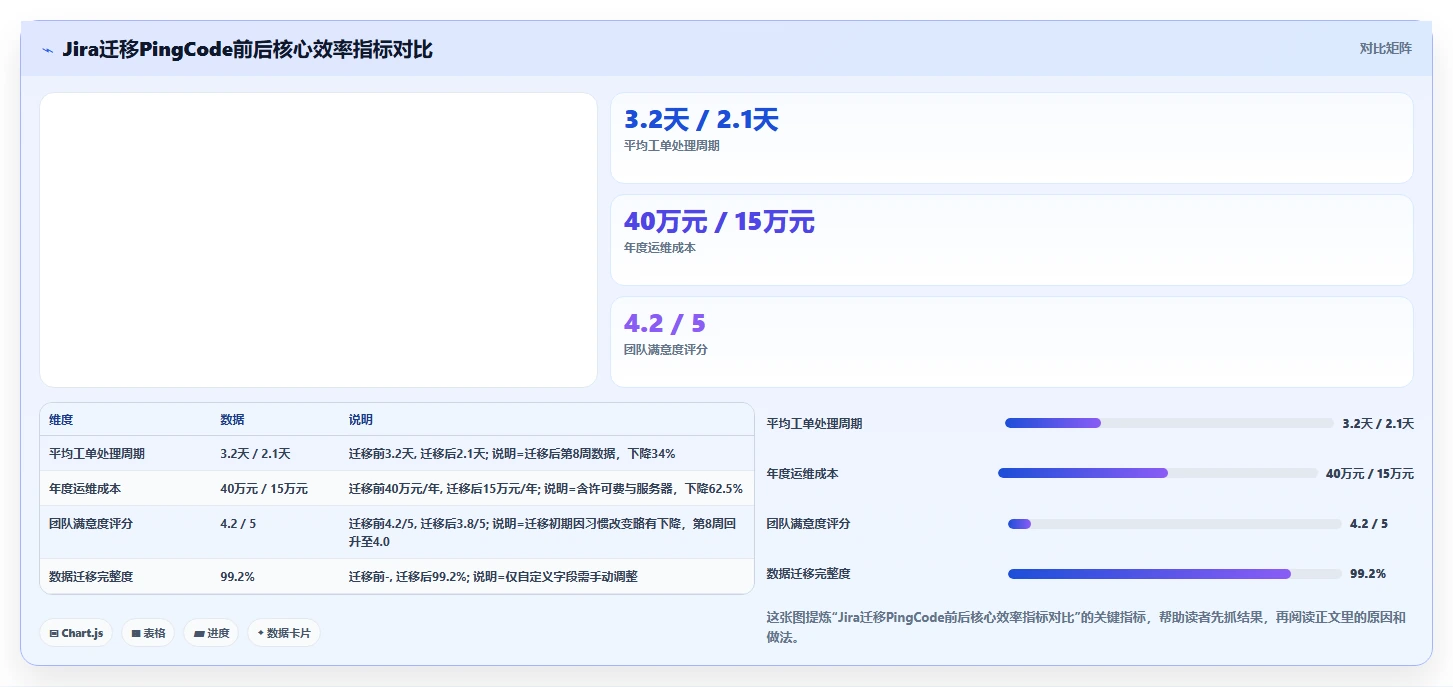Click the 数据 column header
Screen dimensions: 1453x687
tap(232, 420)
